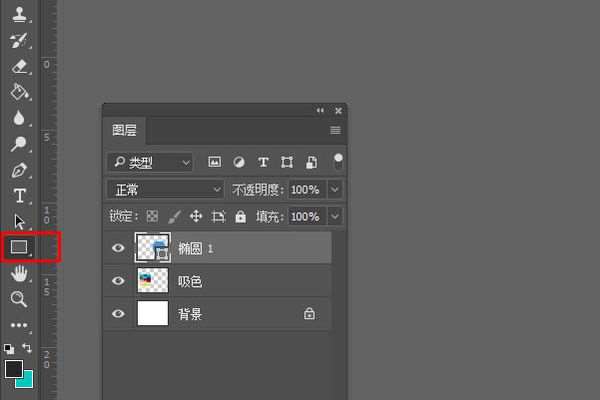Screen dimensions: 600x400
Task: Select the Rectangle shape tool
Action: (x=19, y=247)
